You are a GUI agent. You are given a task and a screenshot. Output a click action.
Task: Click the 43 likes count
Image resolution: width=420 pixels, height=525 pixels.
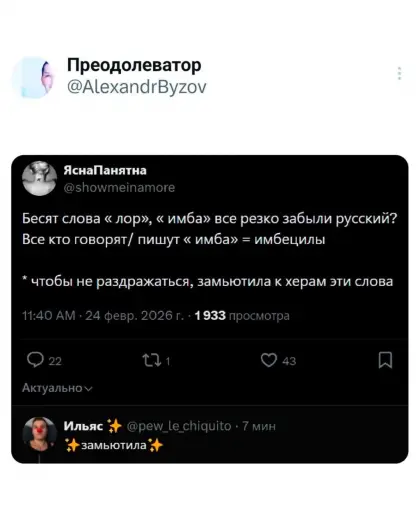[289, 361]
